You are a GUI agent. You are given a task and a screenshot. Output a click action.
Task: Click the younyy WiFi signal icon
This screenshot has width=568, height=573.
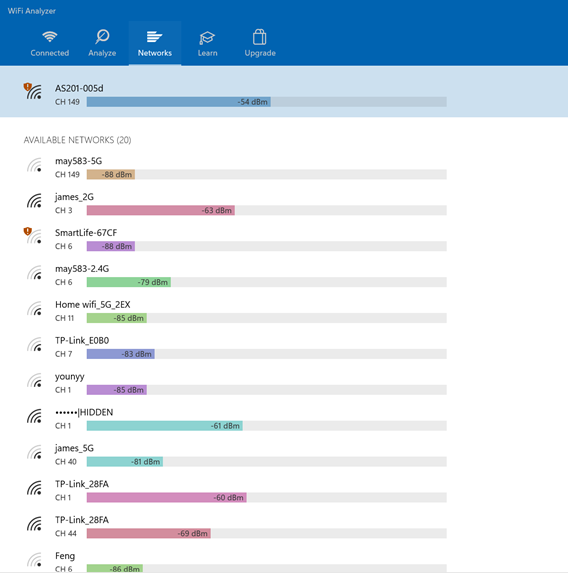coord(34,380)
